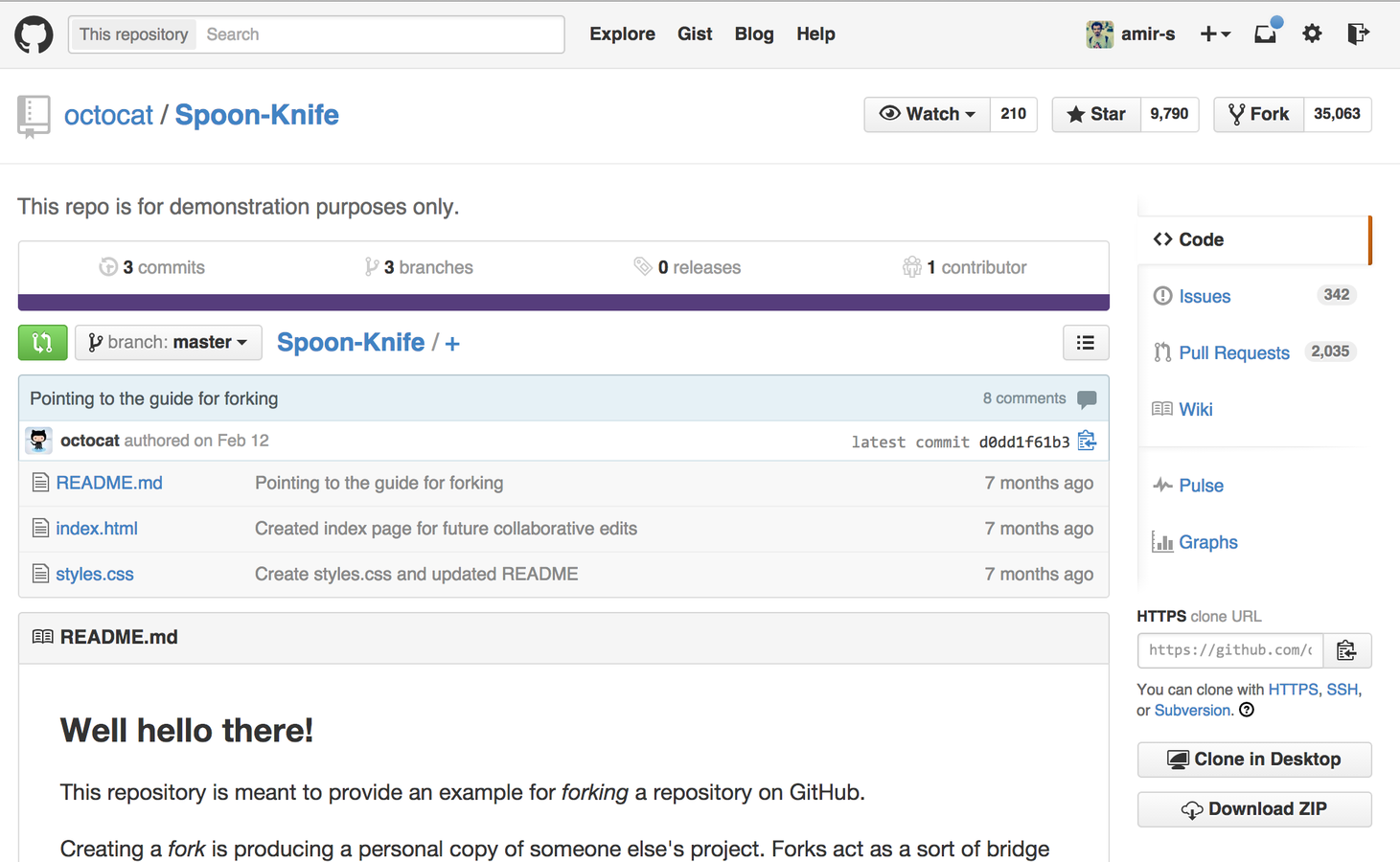Open the octocat owner link
This screenshot has width=1400, height=862.
pyautogui.click(x=108, y=115)
